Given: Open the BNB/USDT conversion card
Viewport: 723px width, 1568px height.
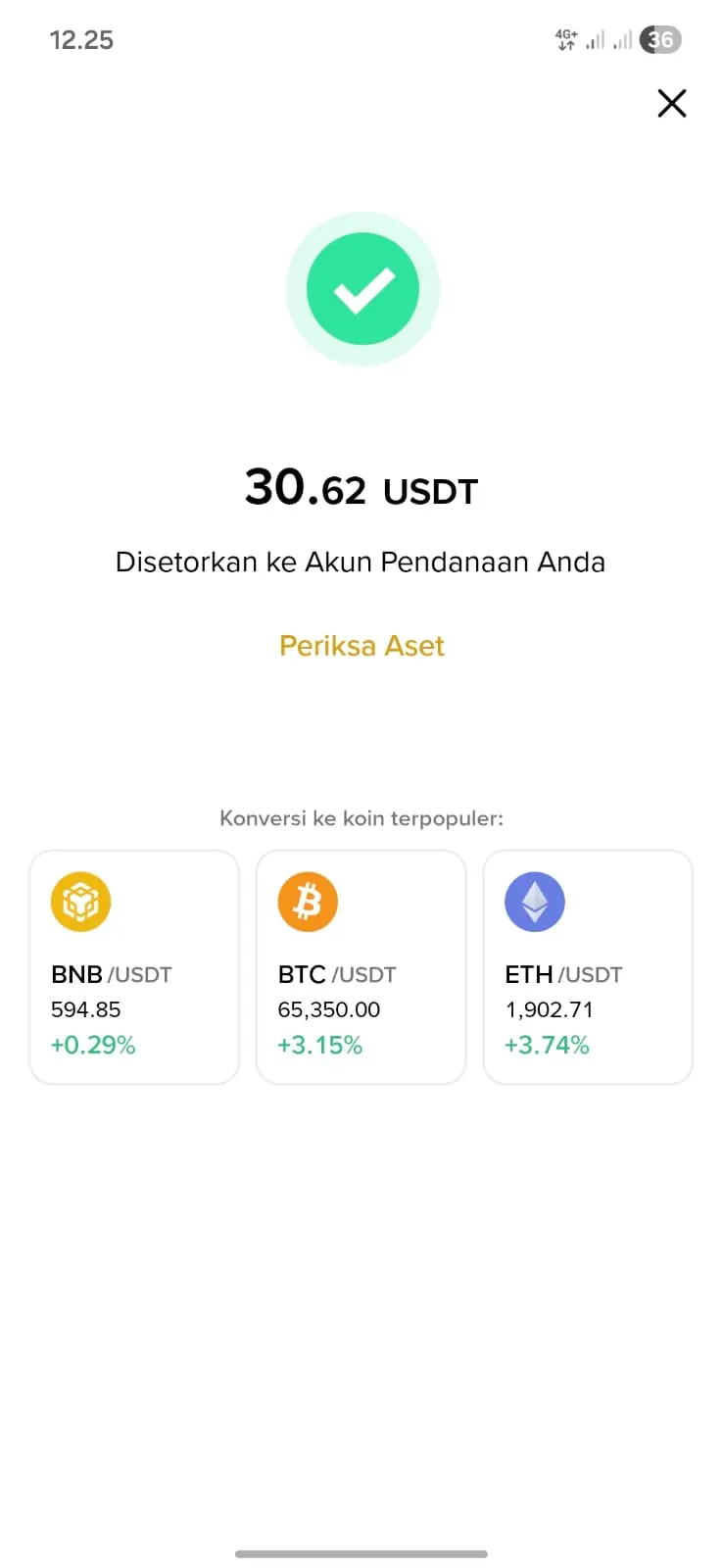Looking at the screenshot, I should 134,967.
